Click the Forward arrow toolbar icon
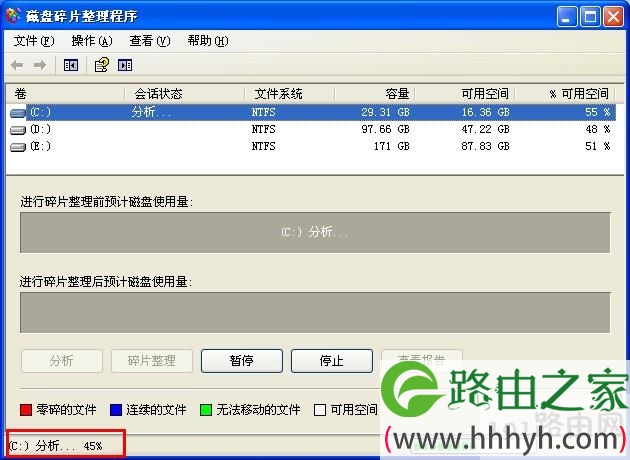 click(40, 65)
